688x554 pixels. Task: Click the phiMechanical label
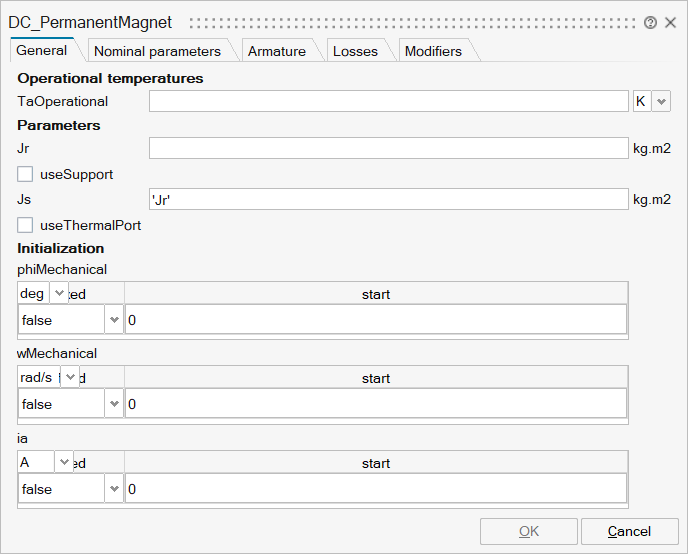pyautogui.click(x=62, y=269)
